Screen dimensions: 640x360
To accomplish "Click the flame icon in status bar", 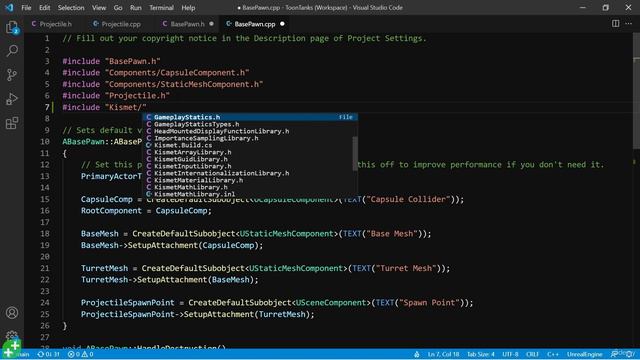I will (x=416, y=354).
